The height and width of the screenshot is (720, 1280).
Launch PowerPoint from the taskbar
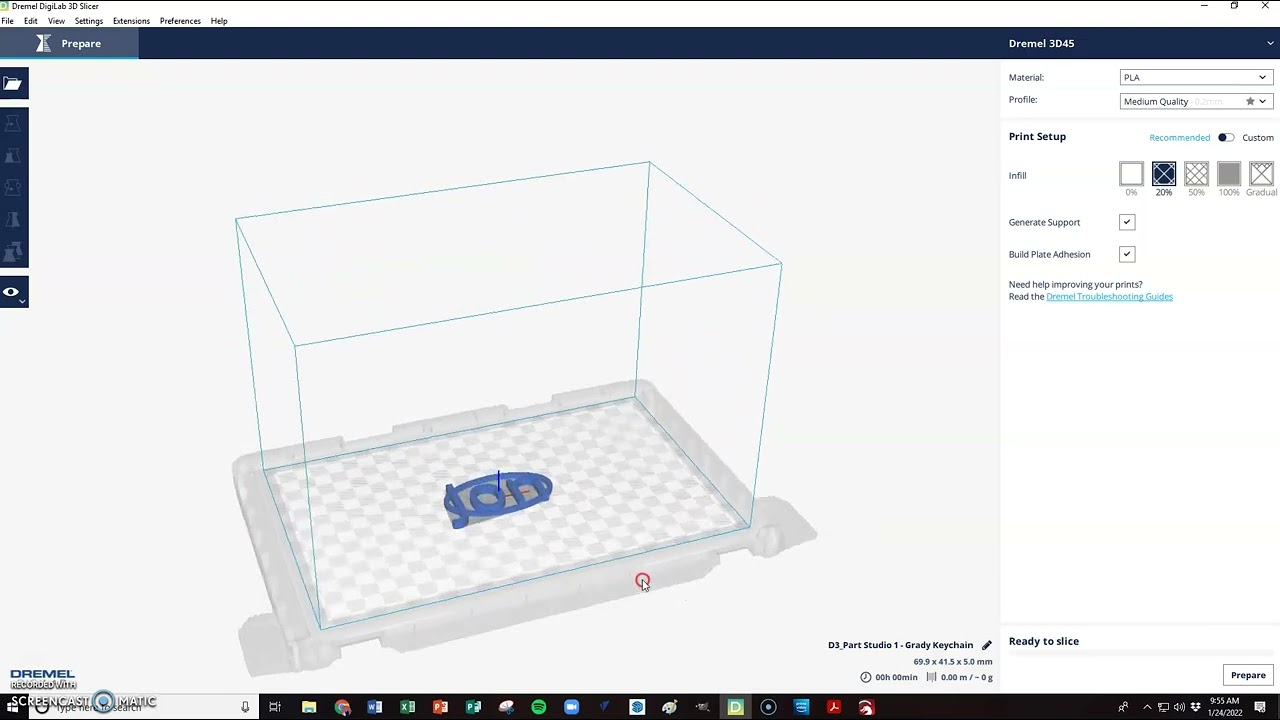tap(440, 707)
